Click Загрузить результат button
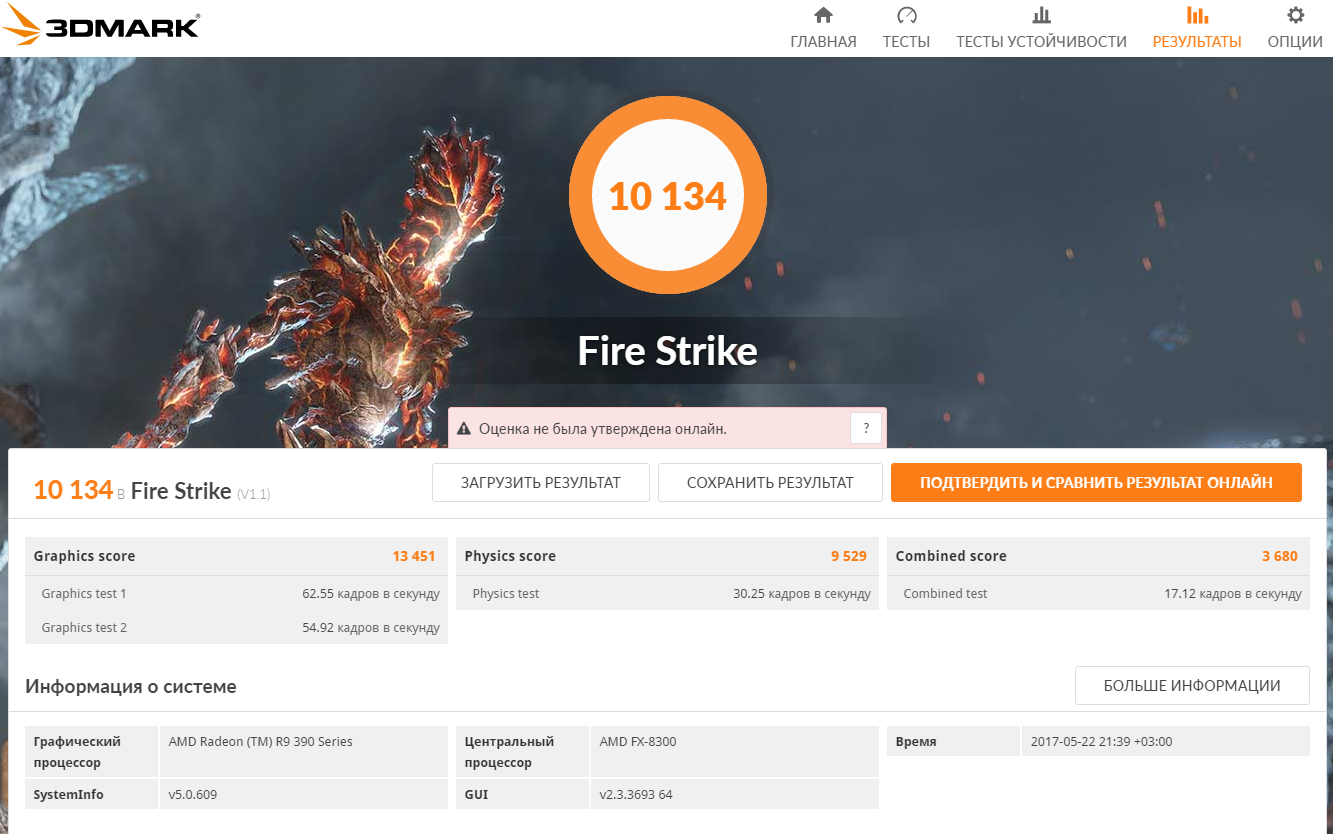1333x834 pixels. (541, 482)
